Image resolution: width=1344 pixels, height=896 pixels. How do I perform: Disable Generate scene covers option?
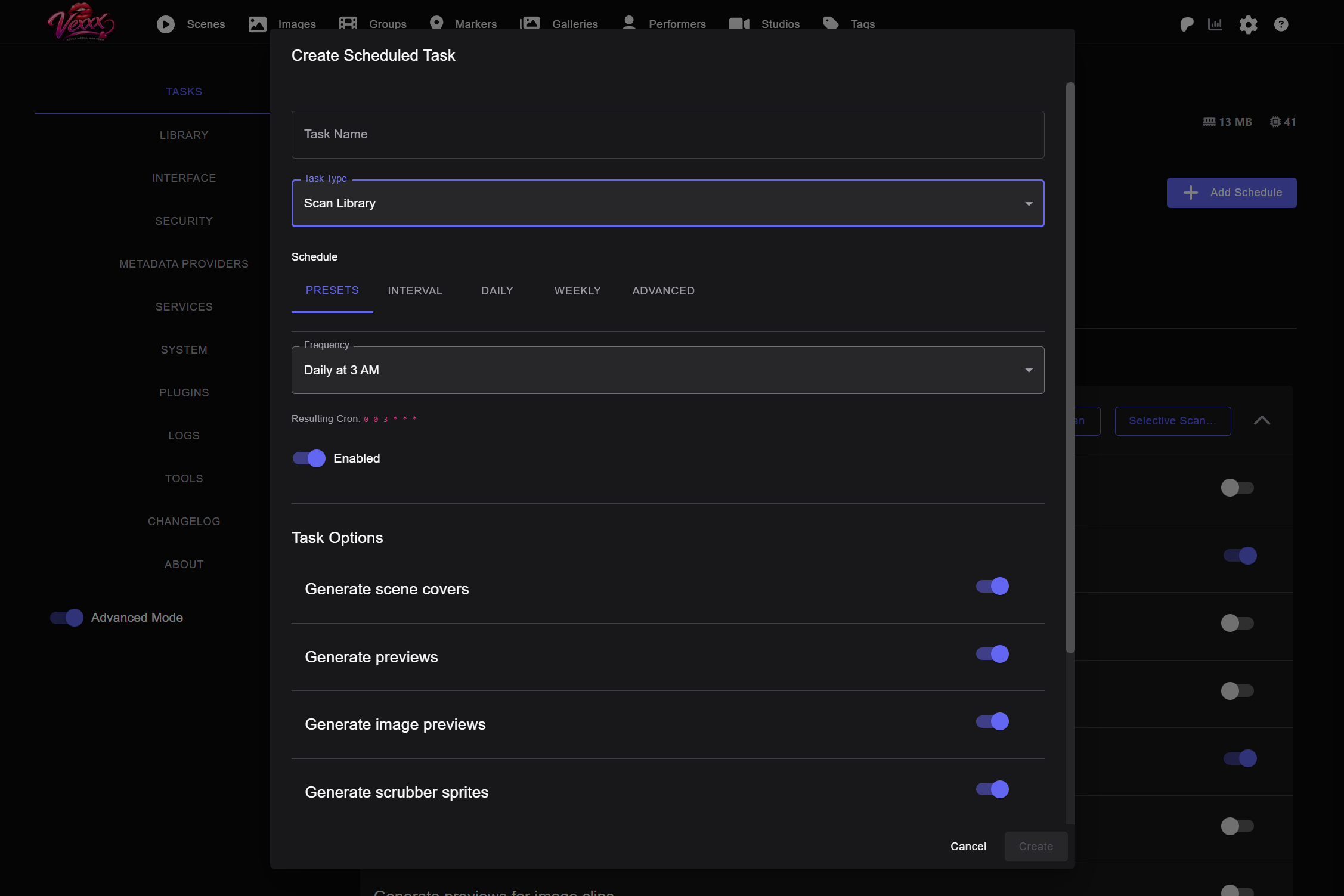pyautogui.click(x=992, y=586)
